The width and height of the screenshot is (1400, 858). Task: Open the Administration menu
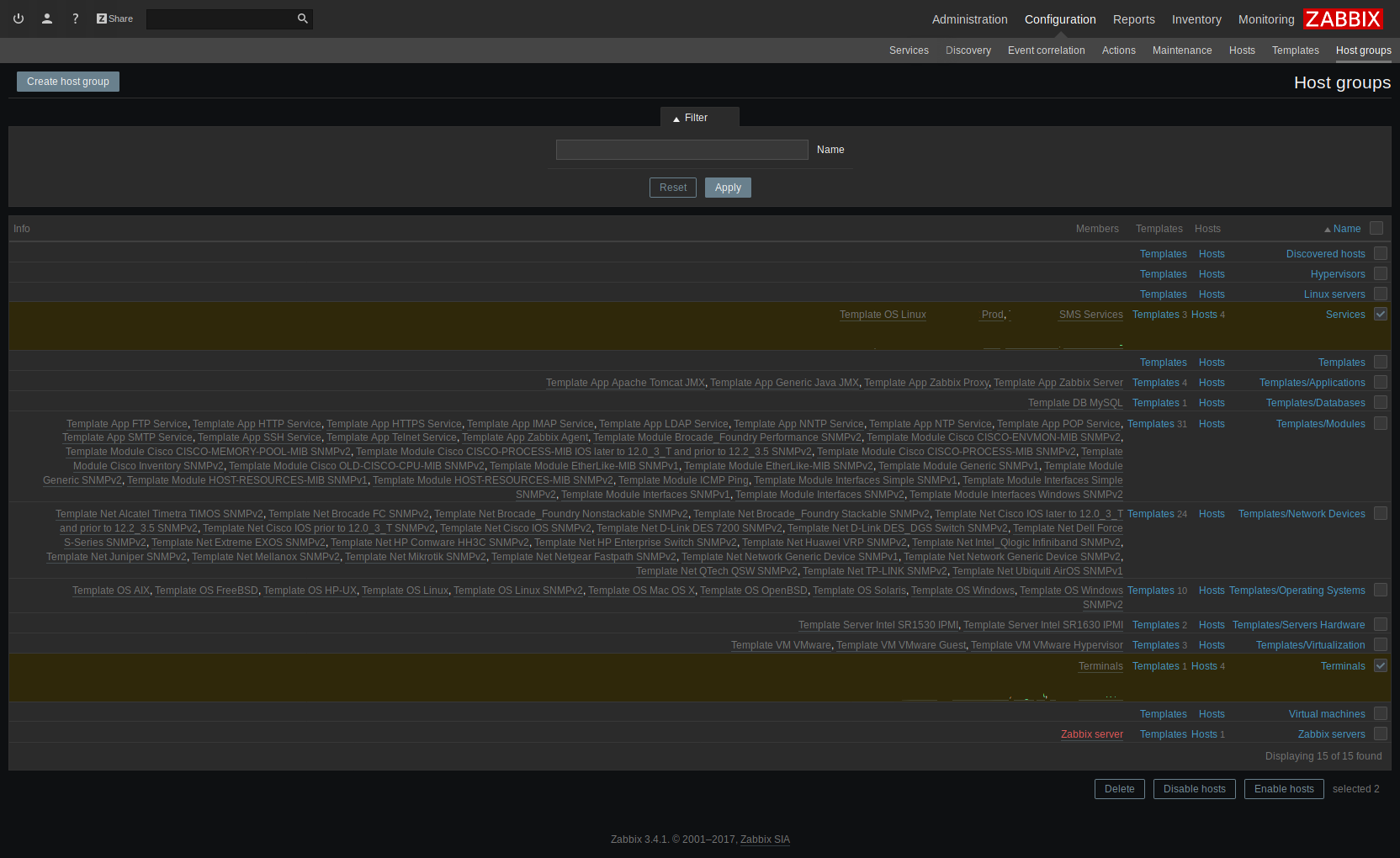[x=969, y=19]
